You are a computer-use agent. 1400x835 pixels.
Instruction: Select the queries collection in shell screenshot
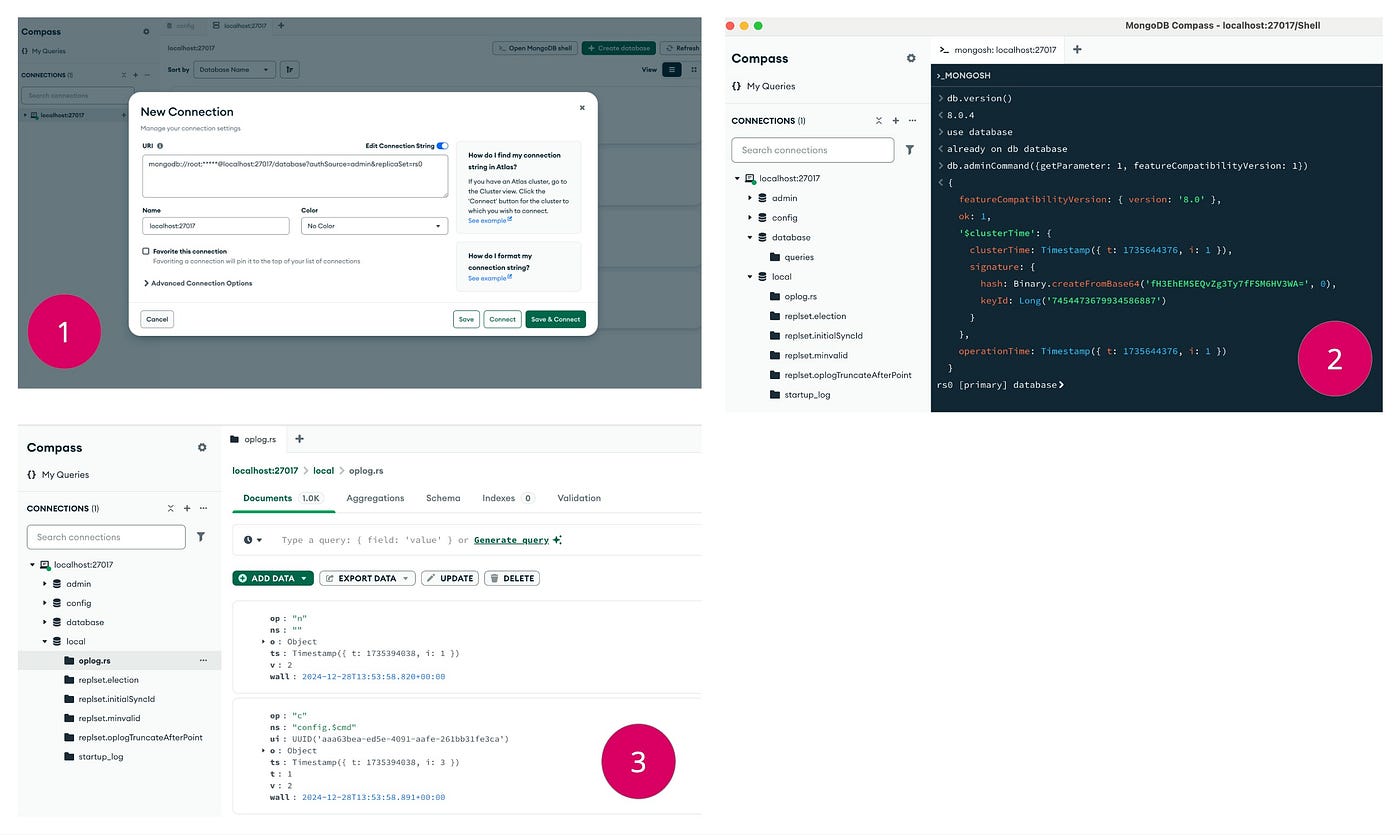(799, 257)
